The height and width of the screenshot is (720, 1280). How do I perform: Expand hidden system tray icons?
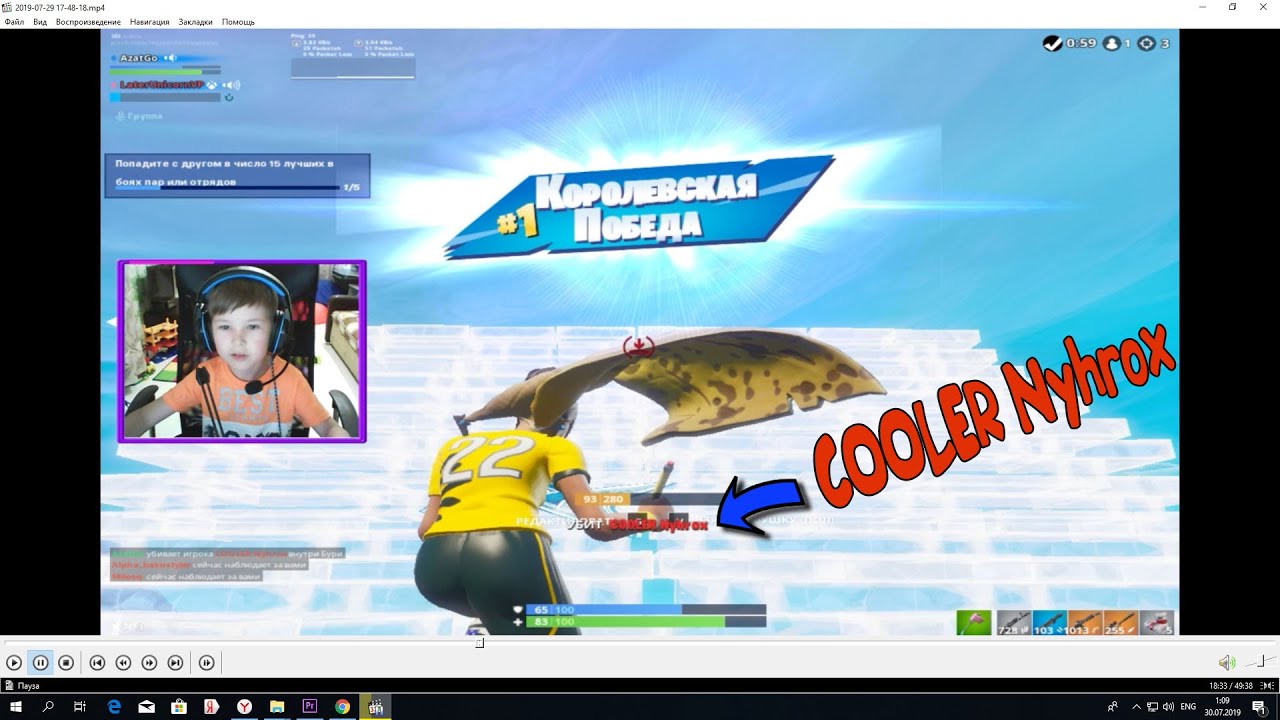click(1135, 707)
